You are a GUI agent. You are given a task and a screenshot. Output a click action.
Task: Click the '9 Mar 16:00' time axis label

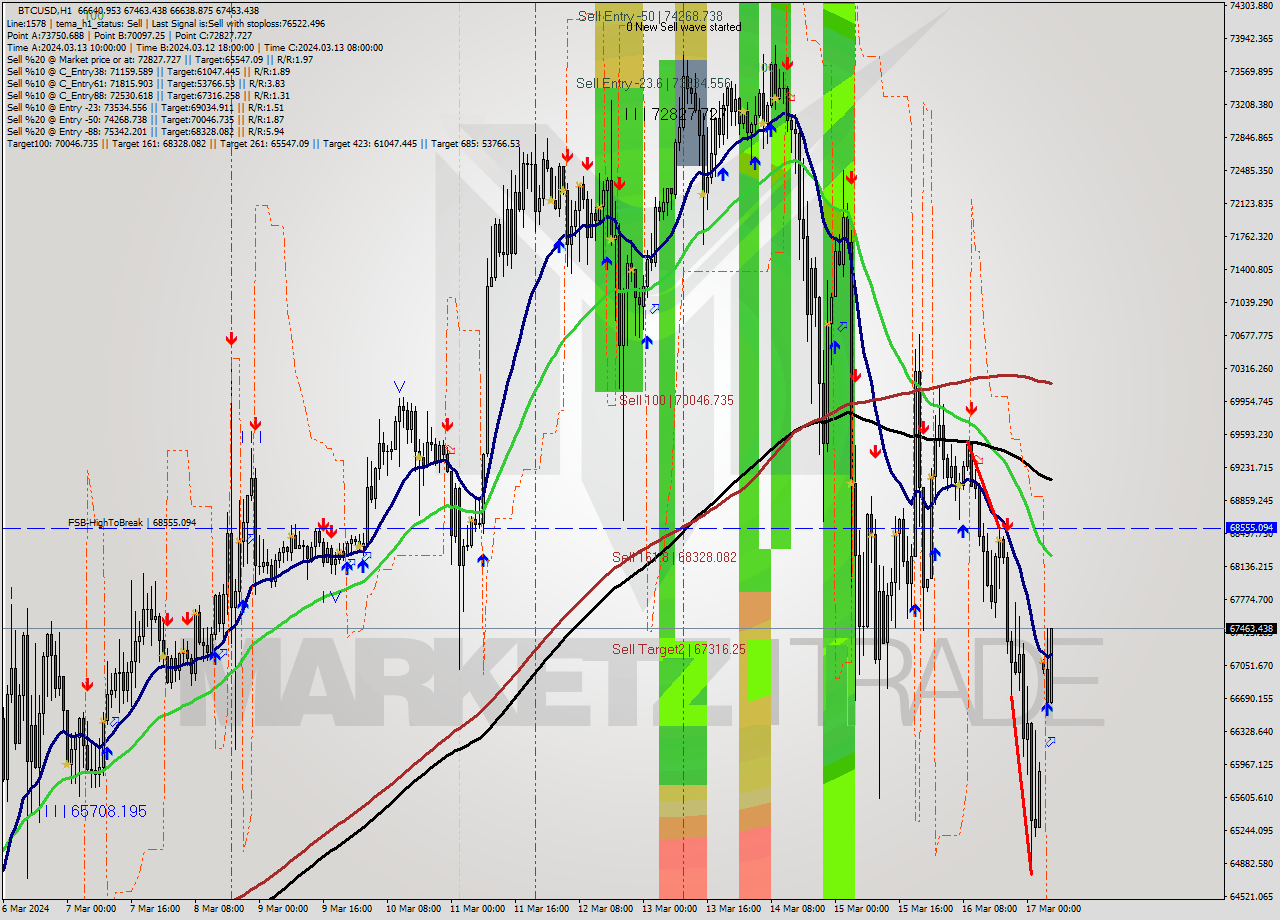pyautogui.click(x=347, y=909)
